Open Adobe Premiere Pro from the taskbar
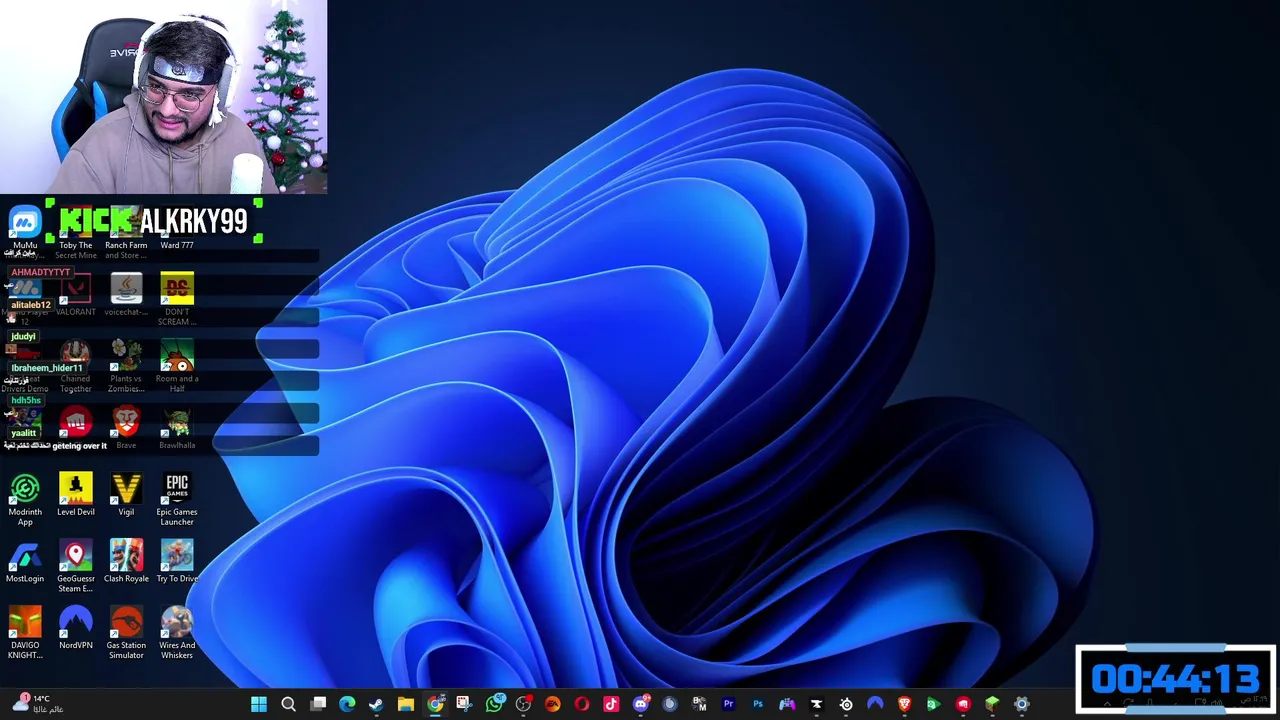This screenshot has width=1280, height=720. point(729,704)
